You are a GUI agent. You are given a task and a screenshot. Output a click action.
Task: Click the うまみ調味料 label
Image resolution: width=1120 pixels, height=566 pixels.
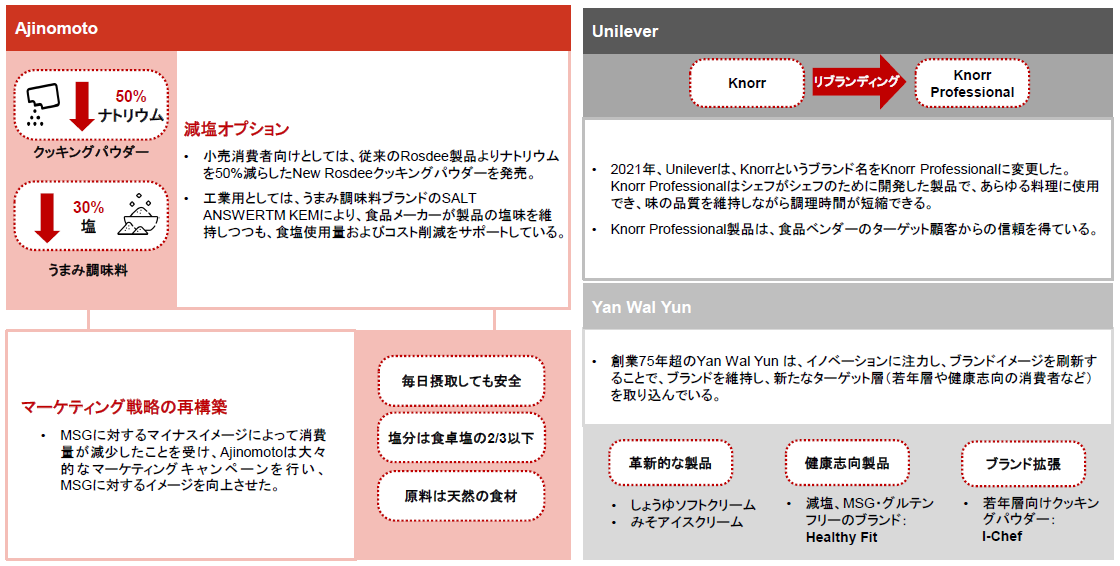87,271
